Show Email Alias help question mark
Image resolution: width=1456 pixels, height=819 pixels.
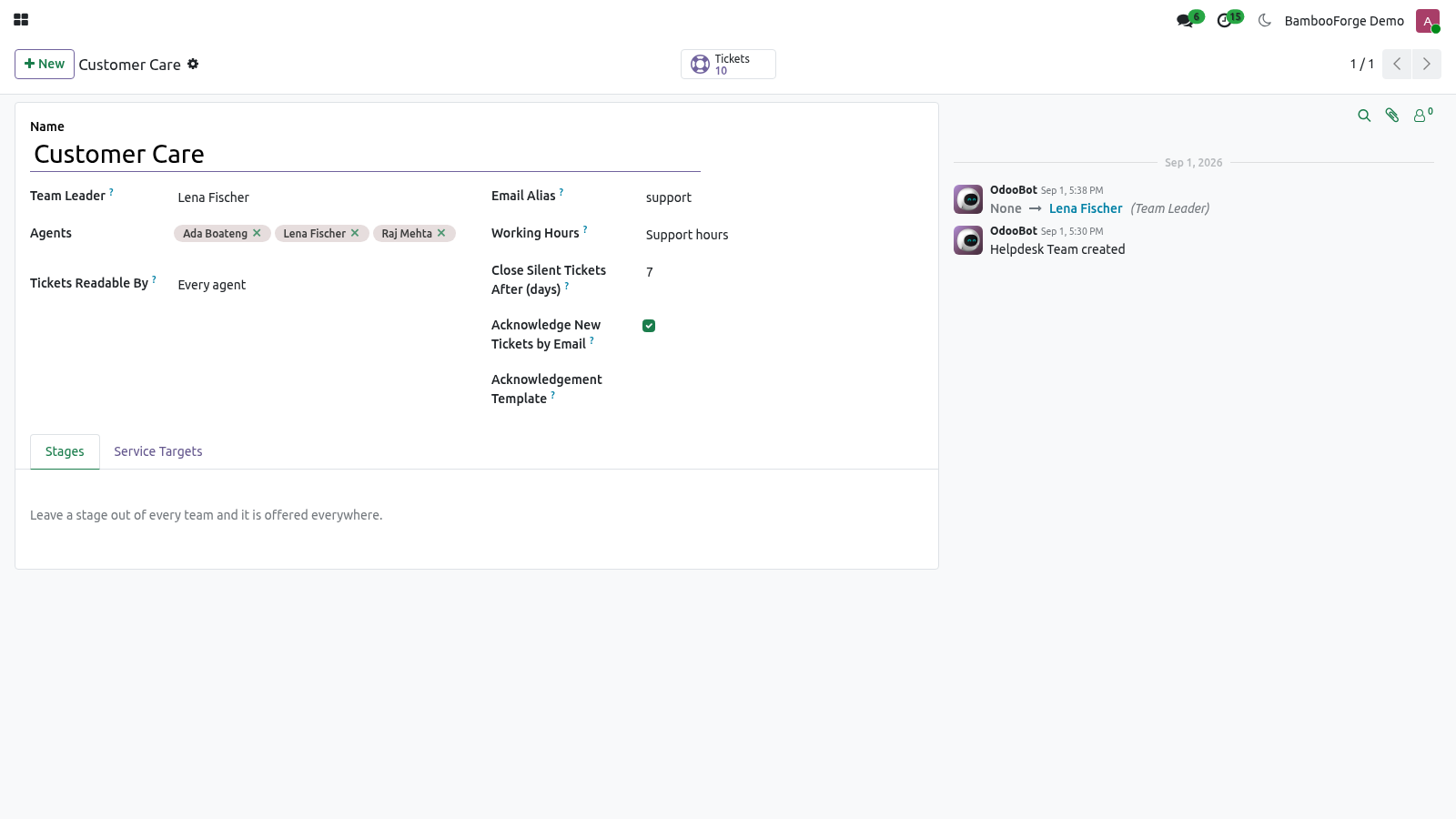pyautogui.click(x=561, y=192)
